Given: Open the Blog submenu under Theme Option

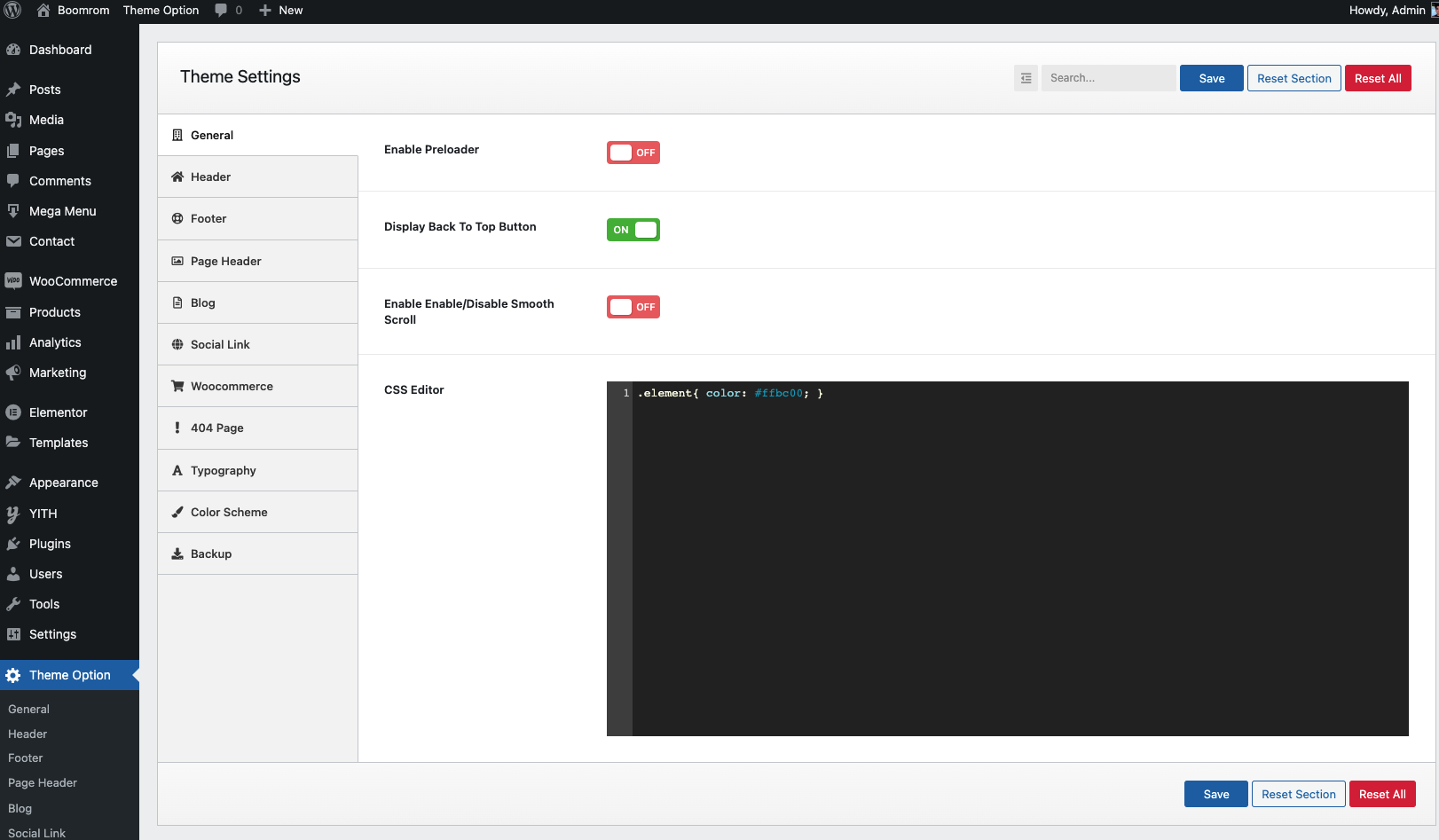Looking at the screenshot, I should pyautogui.click(x=20, y=808).
